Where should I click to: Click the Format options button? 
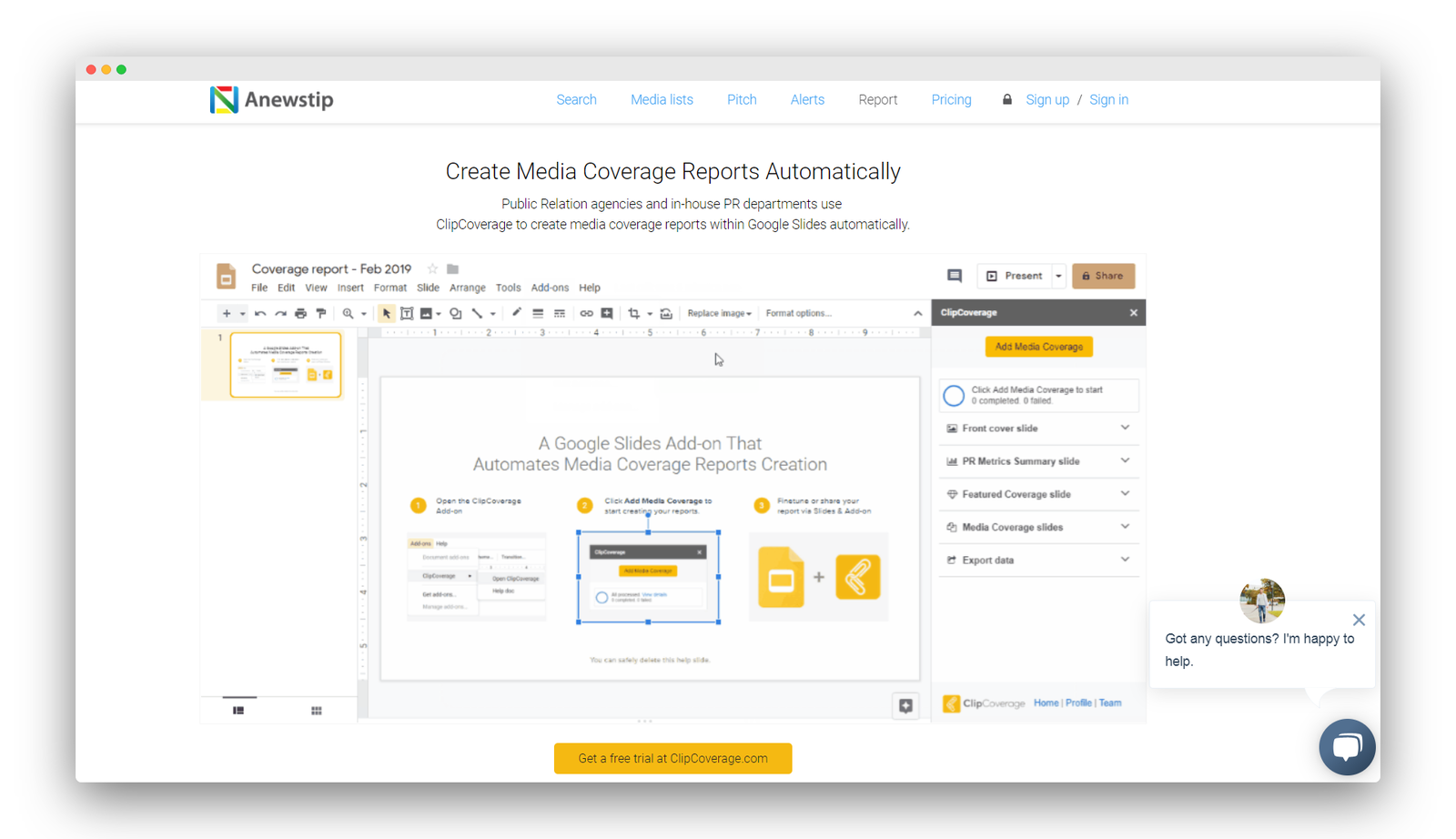798,313
